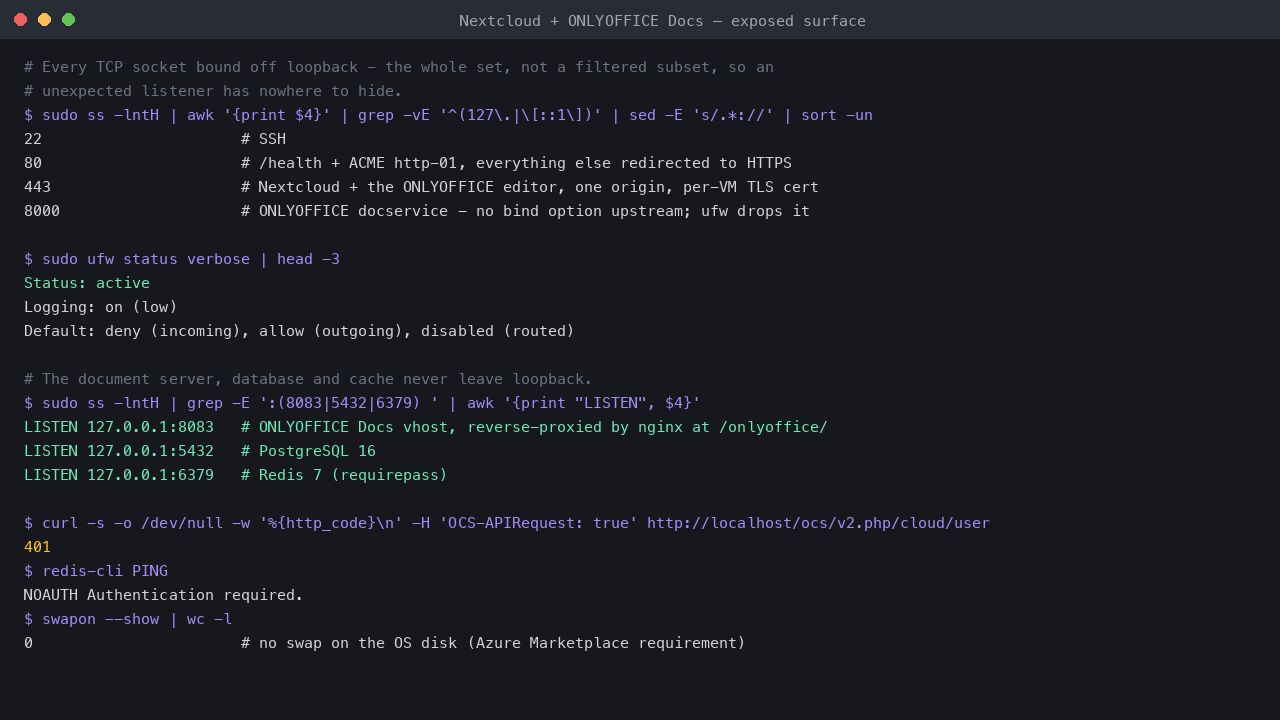This screenshot has width=1280, height=720.
Task: Click the 'LISTEN 127.0.0.1:6379' Redis 7 line
Action: pos(236,475)
